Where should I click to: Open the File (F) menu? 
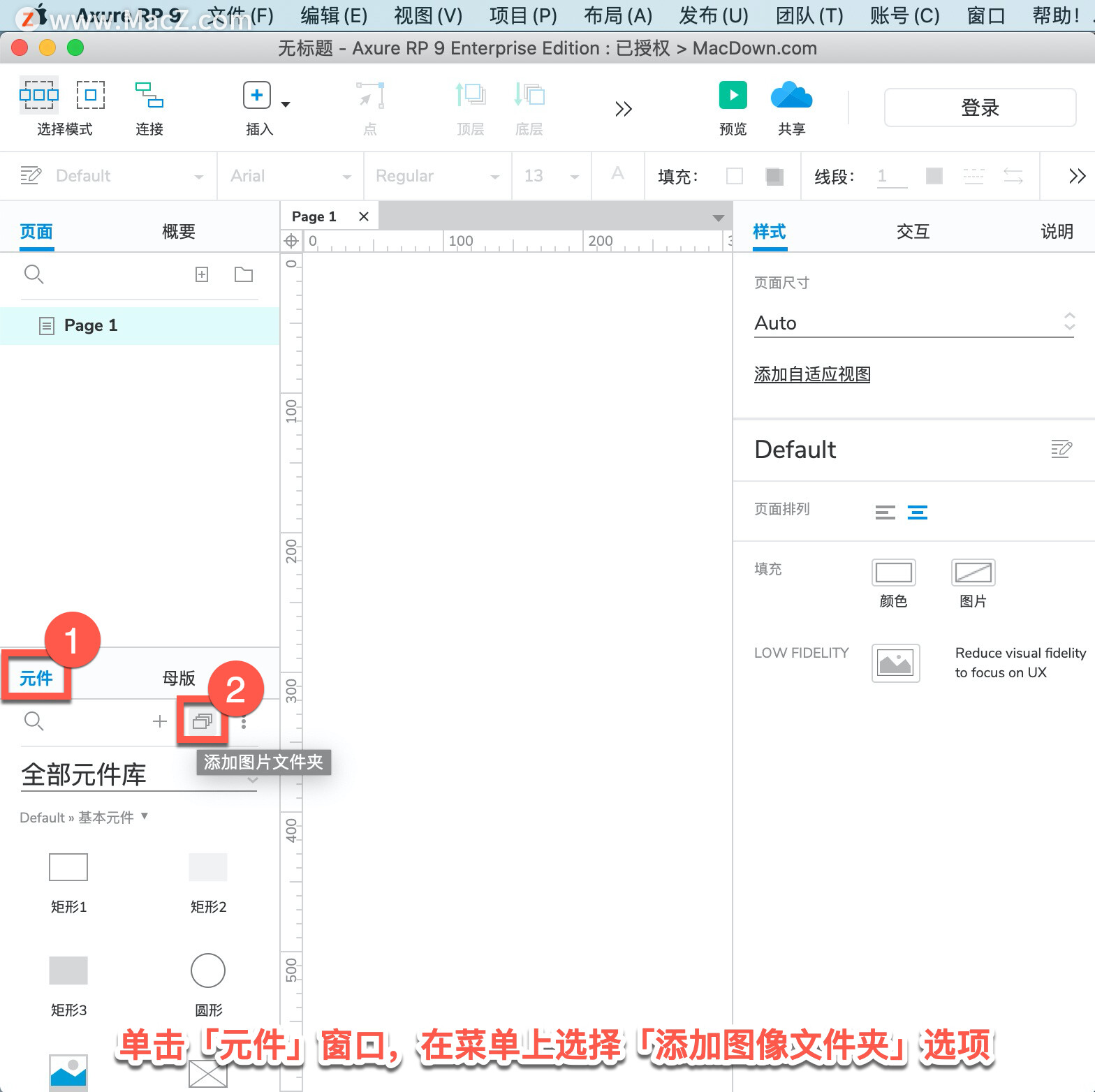click(241, 15)
